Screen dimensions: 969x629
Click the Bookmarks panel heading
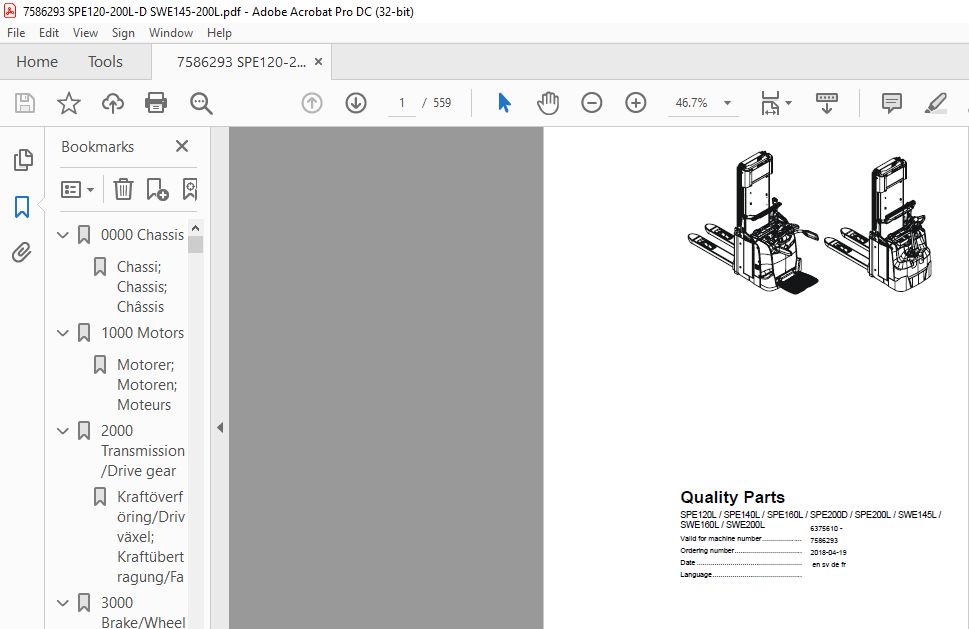(98, 147)
